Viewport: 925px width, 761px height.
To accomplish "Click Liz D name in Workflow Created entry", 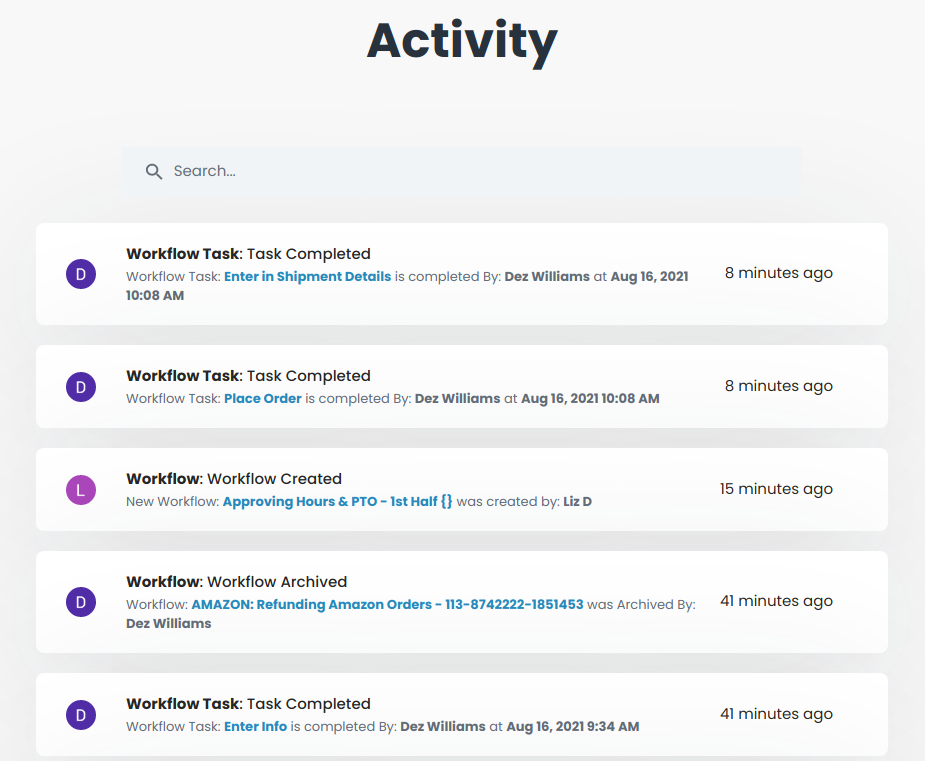I will pos(578,502).
